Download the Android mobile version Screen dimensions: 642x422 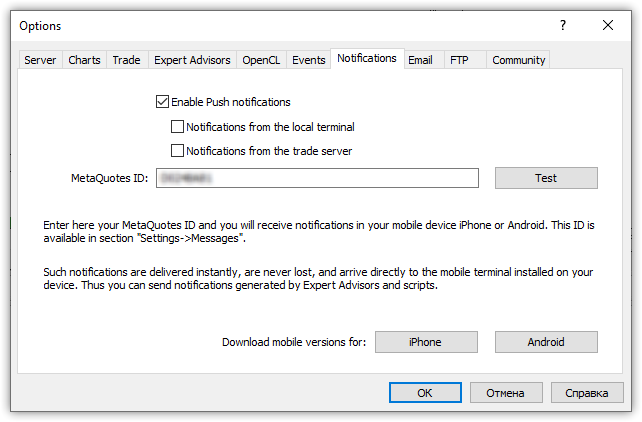point(546,342)
